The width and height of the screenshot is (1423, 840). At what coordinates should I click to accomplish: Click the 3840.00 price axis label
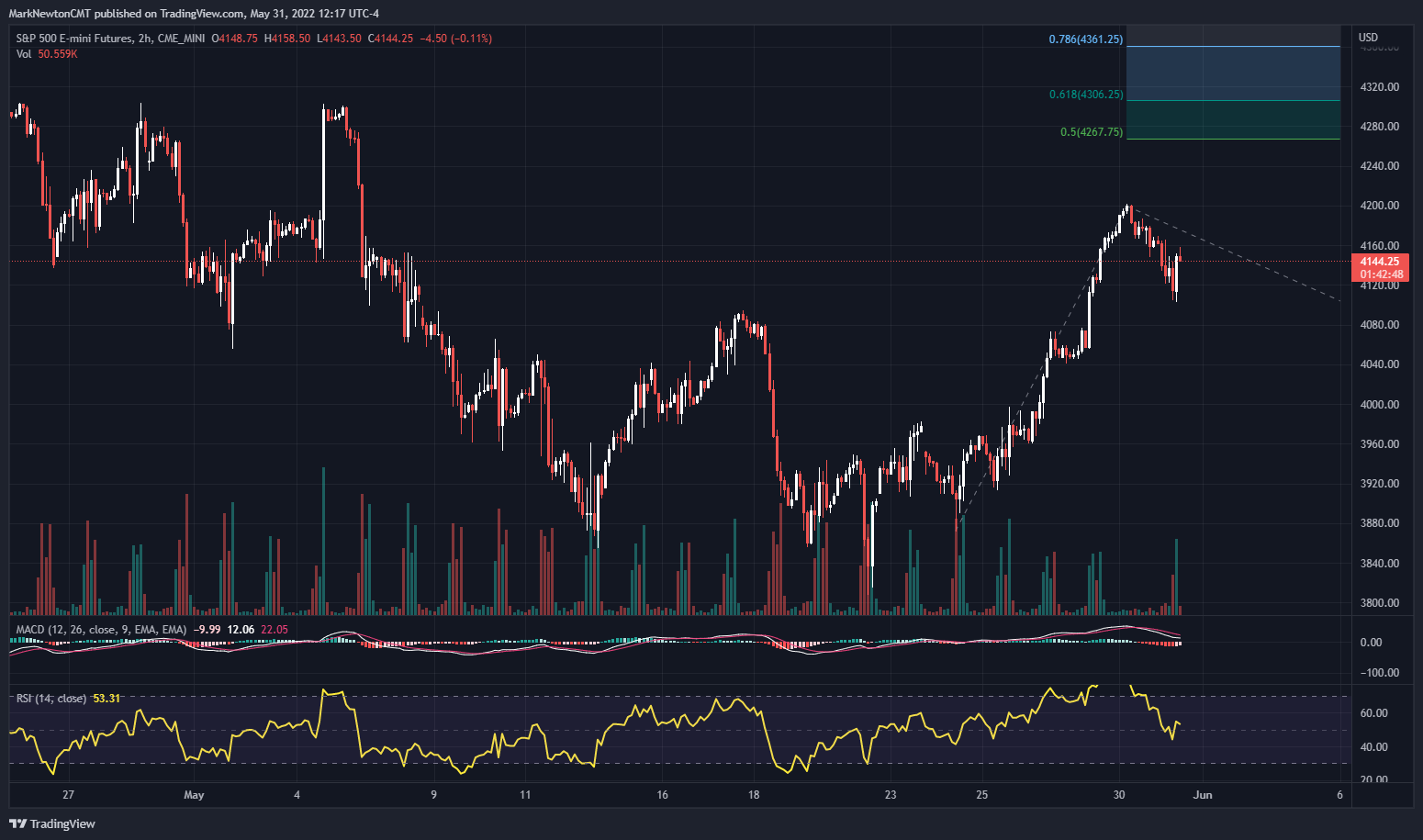pyautogui.click(x=1381, y=564)
